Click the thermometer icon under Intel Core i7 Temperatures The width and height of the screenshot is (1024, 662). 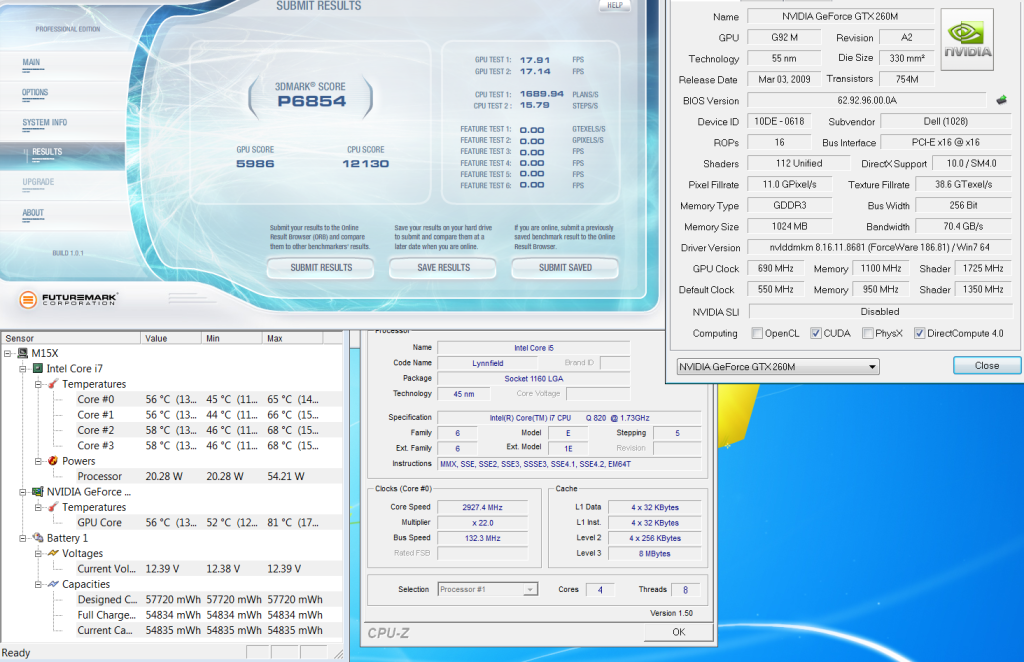[54, 384]
